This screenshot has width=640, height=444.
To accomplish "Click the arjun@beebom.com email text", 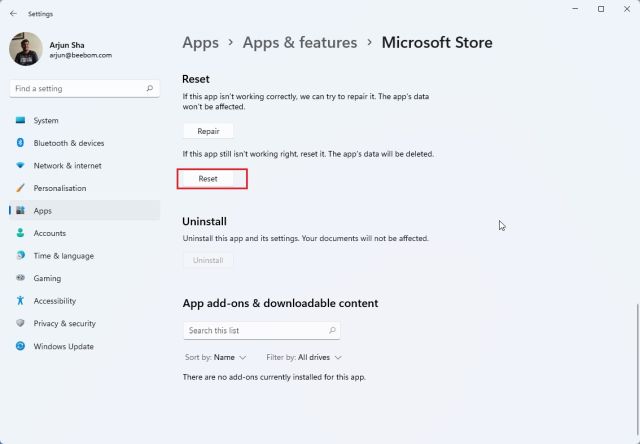I will [81, 55].
